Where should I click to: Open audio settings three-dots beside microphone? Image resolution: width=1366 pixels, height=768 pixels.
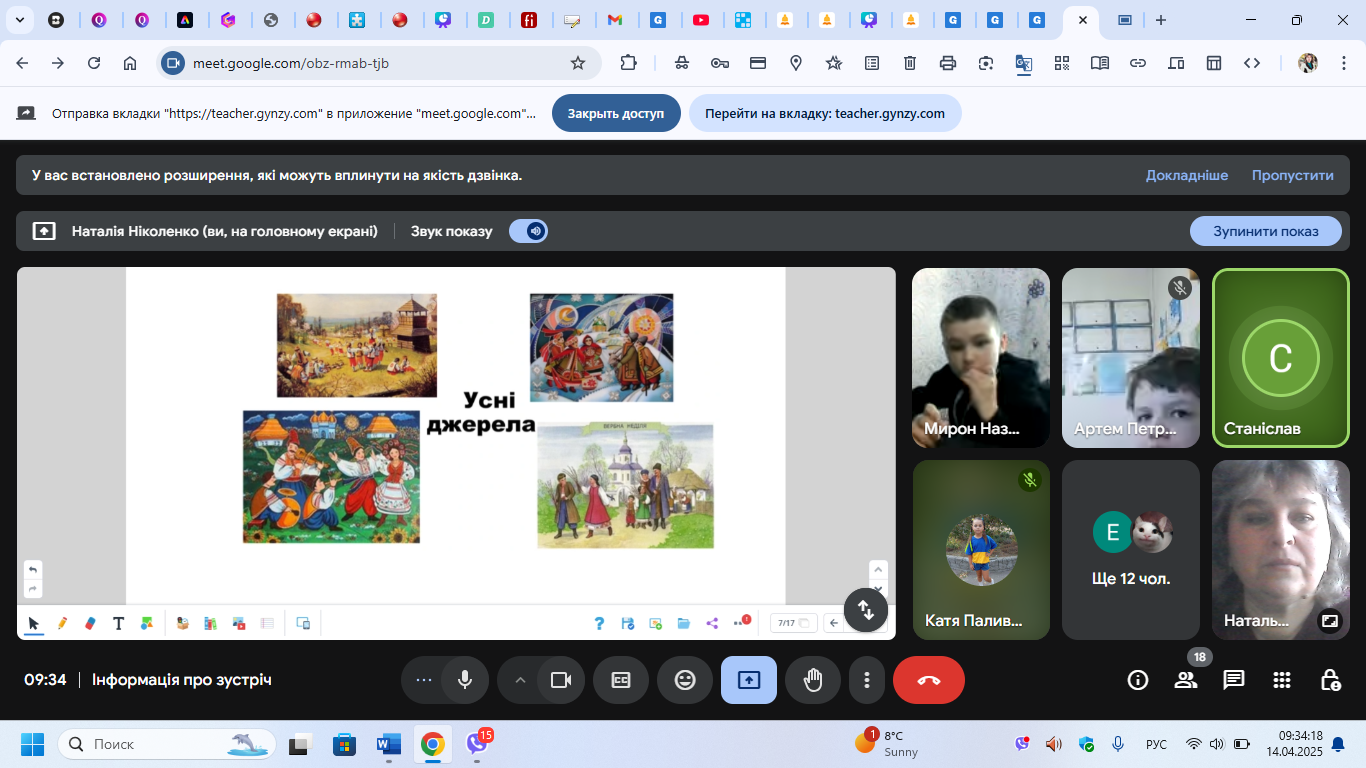423,680
